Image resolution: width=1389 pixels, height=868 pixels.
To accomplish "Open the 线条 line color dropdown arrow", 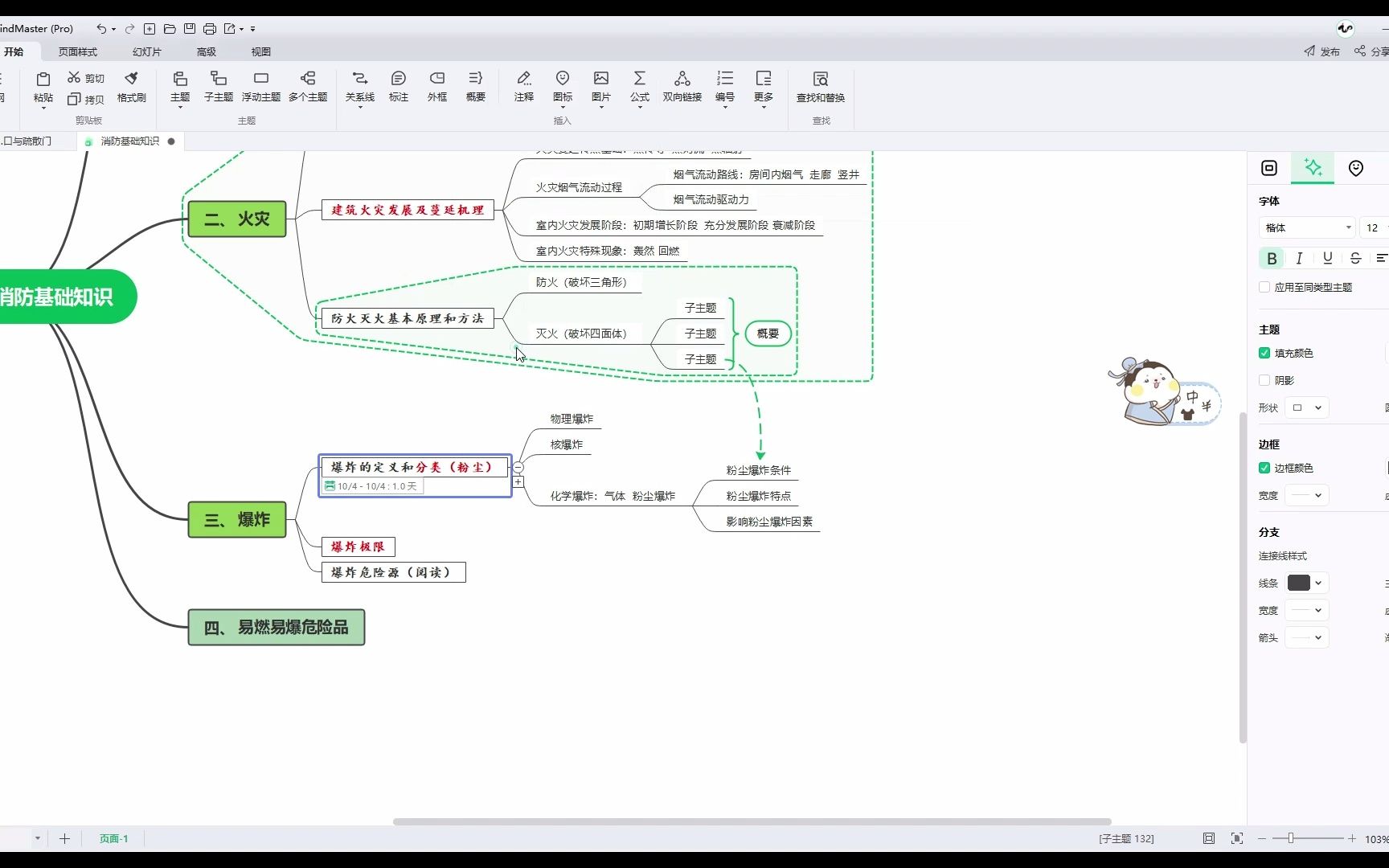I will click(1318, 583).
